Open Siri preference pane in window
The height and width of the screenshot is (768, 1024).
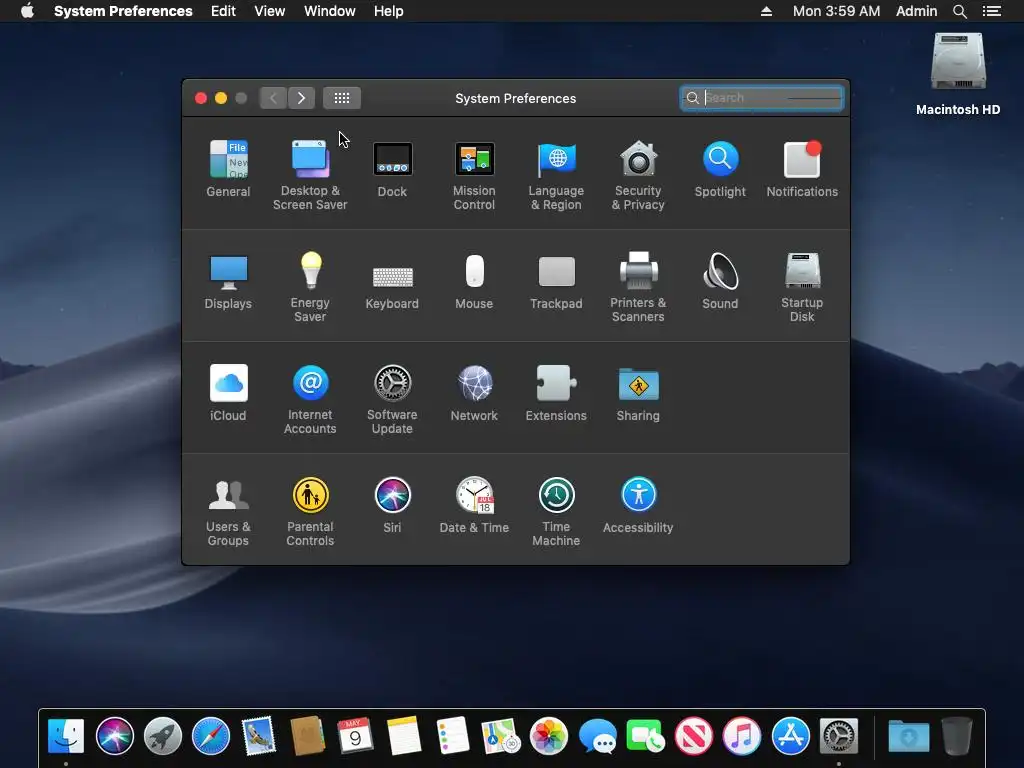tap(392, 505)
